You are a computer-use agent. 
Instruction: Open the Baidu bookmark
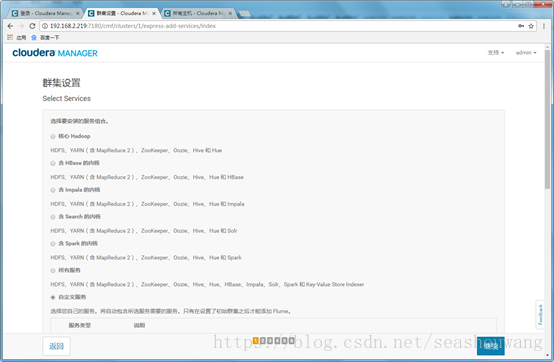click(x=45, y=37)
